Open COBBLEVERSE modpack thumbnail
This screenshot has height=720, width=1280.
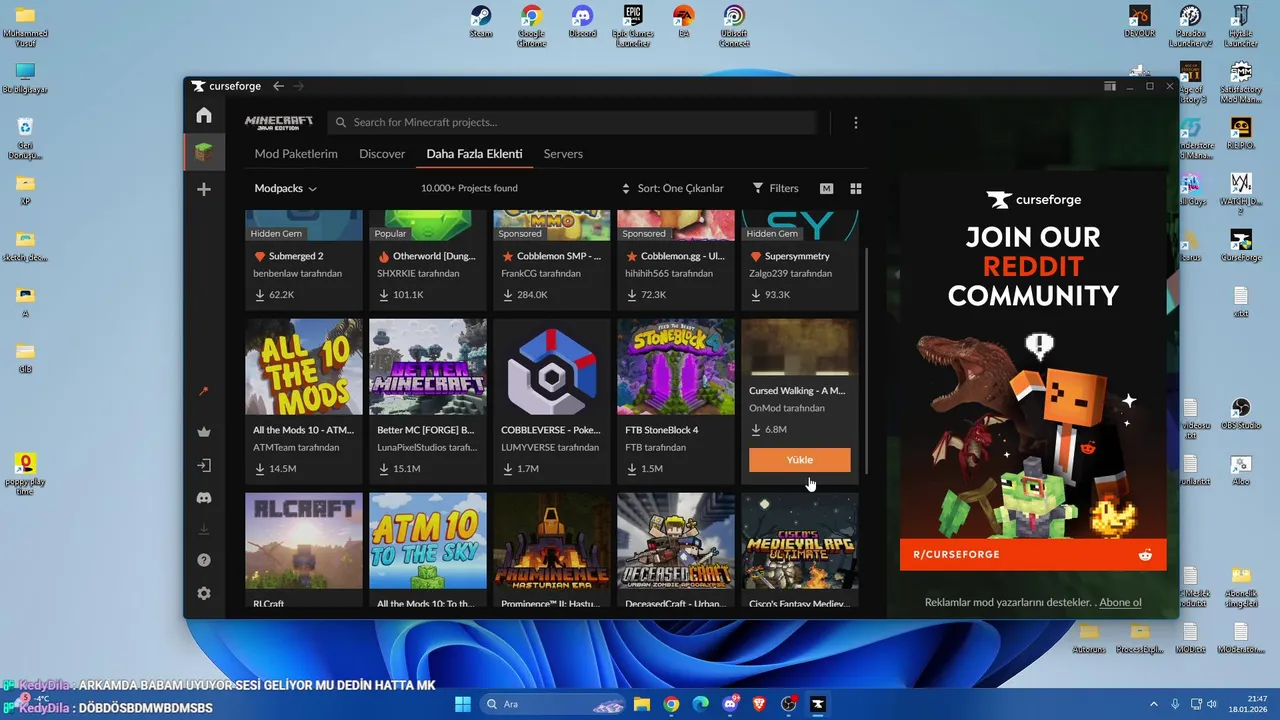[552, 367]
